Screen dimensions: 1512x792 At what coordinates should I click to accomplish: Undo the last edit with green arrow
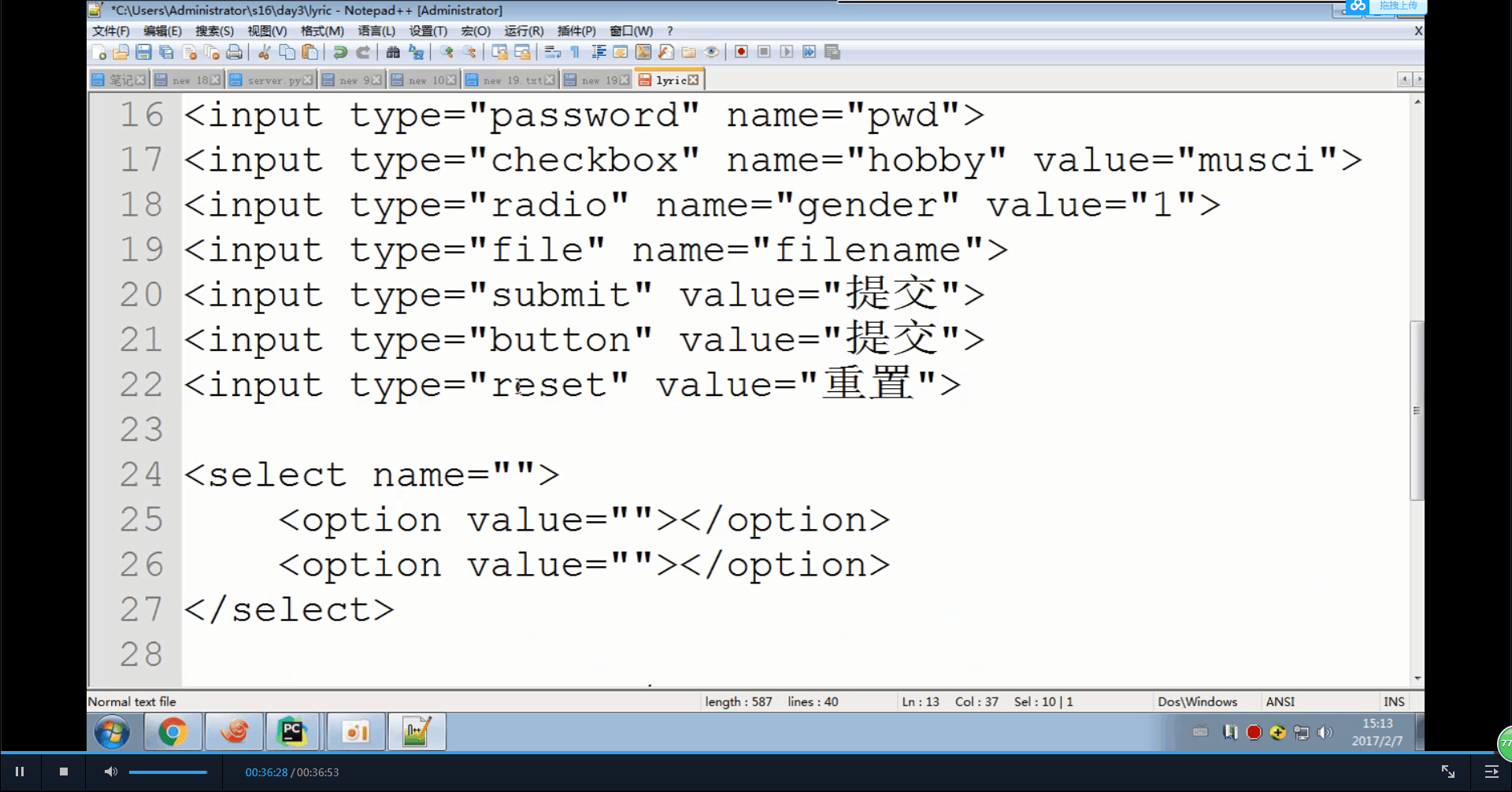pyautogui.click(x=340, y=52)
